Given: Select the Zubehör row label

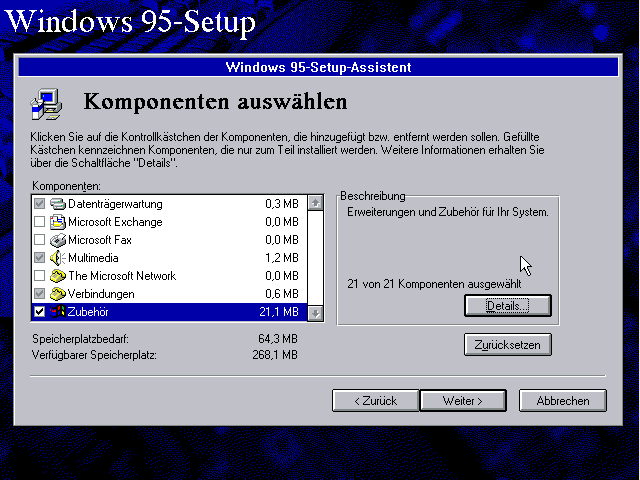Looking at the screenshot, I should point(88,312).
